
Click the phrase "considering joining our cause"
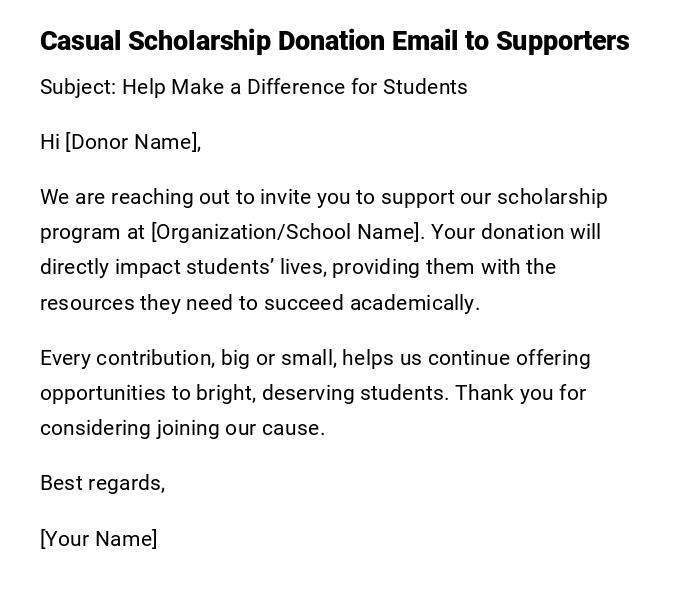[x=181, y=428]
